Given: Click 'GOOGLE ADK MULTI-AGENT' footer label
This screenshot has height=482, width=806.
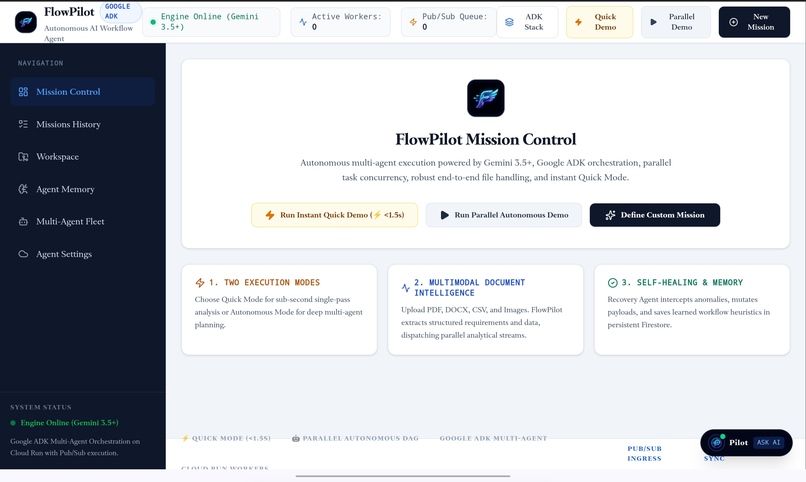Looking at the screenshot, I should (x=493, y=438).
